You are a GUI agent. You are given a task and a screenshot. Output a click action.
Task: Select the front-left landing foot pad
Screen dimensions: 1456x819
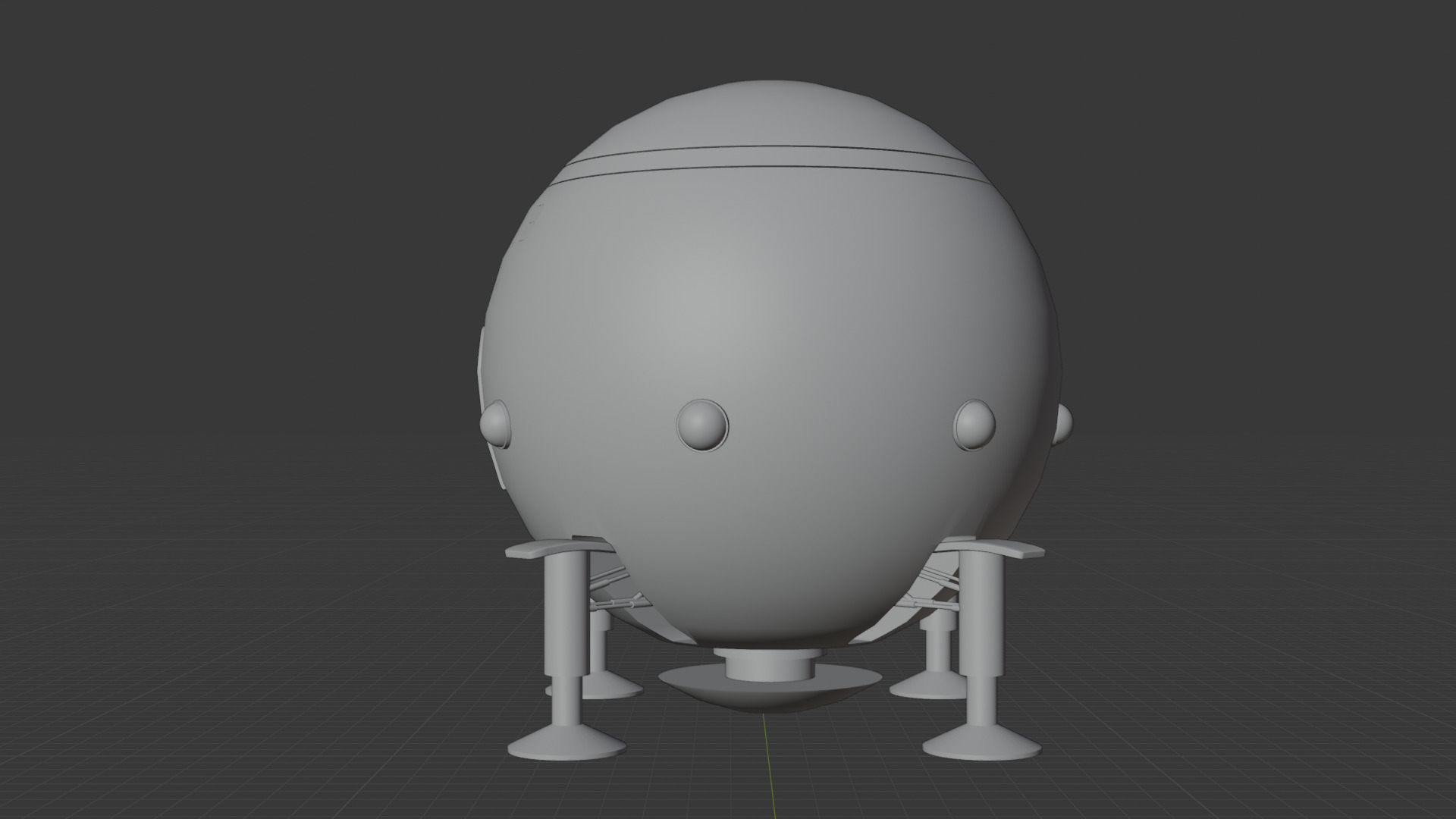click(x=567, y=743)
